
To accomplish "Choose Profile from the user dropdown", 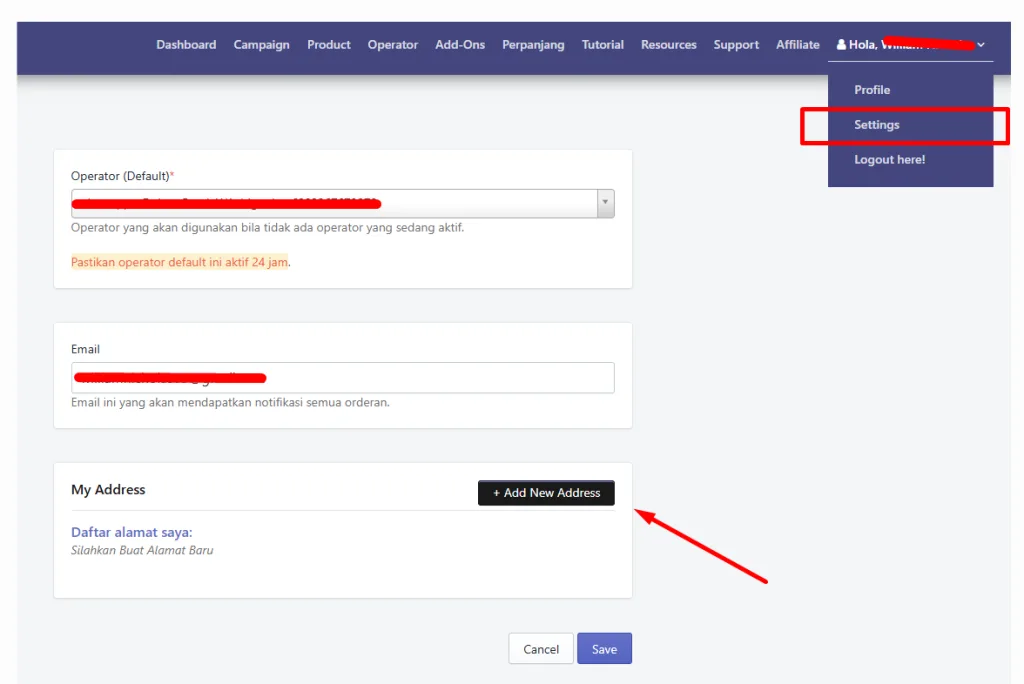I will pos(872,90).
